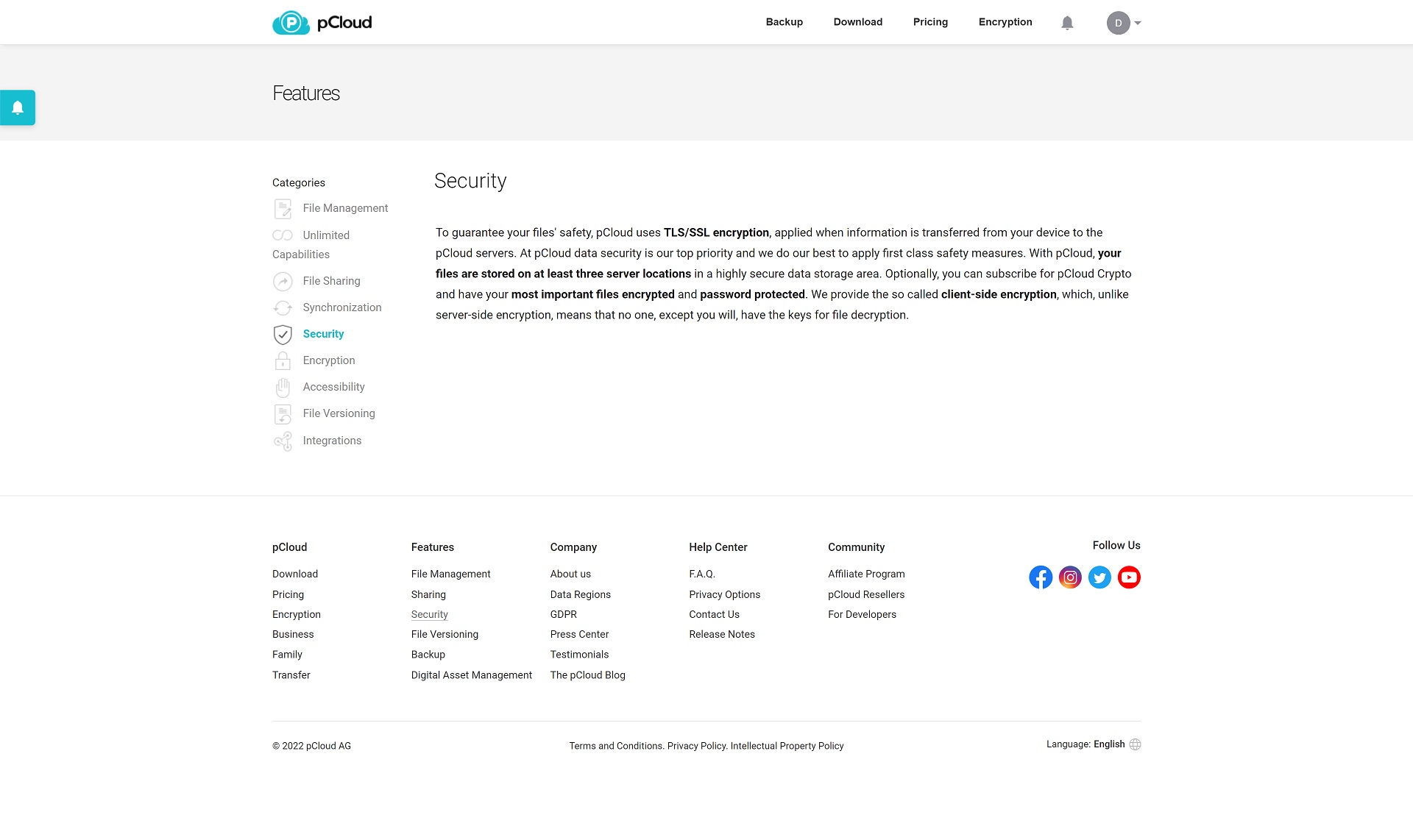The height and width of the screenshot is (840, 1413).
Task: Open Press Center link
Action: [x=579, y=634]
